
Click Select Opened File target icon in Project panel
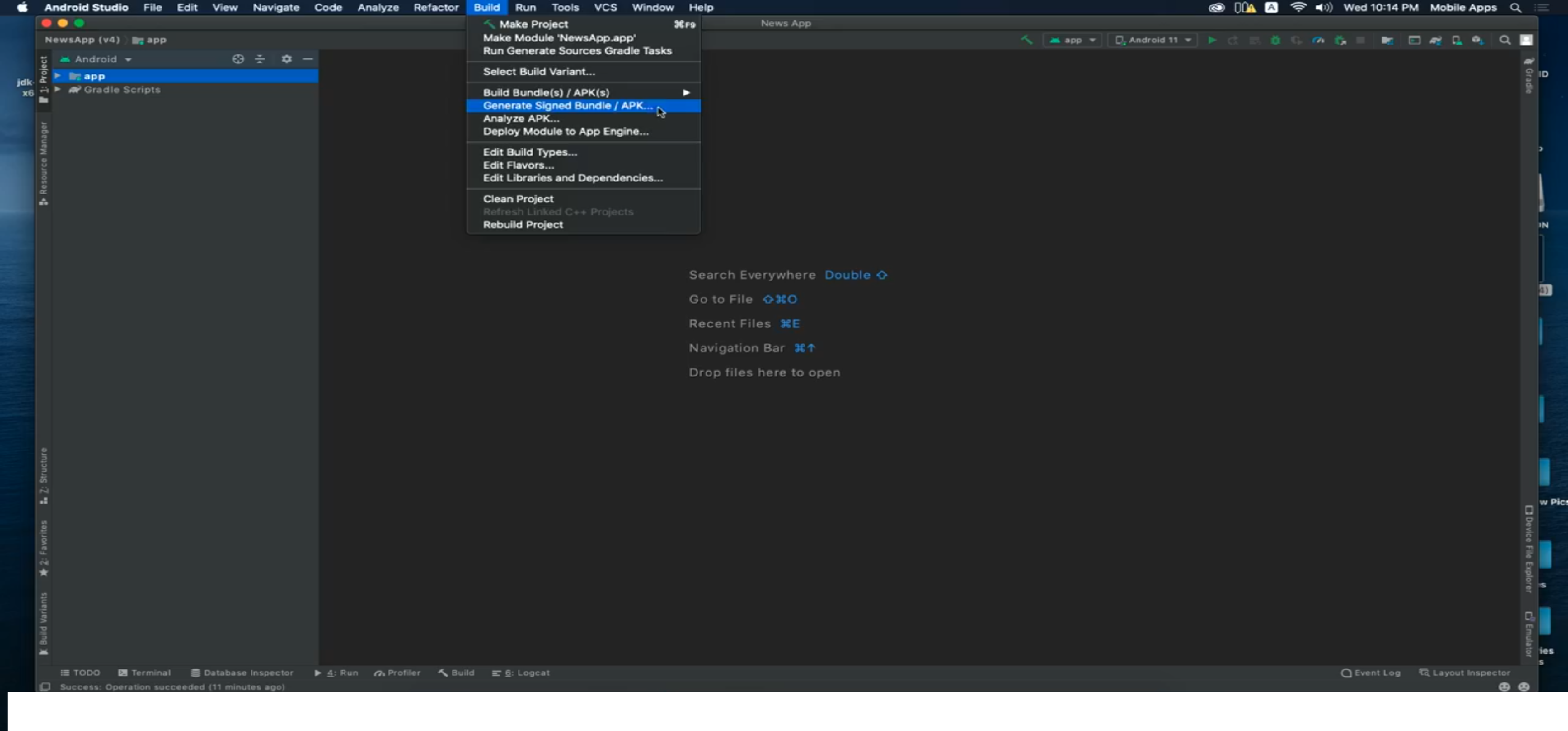[x=238, y=59]
